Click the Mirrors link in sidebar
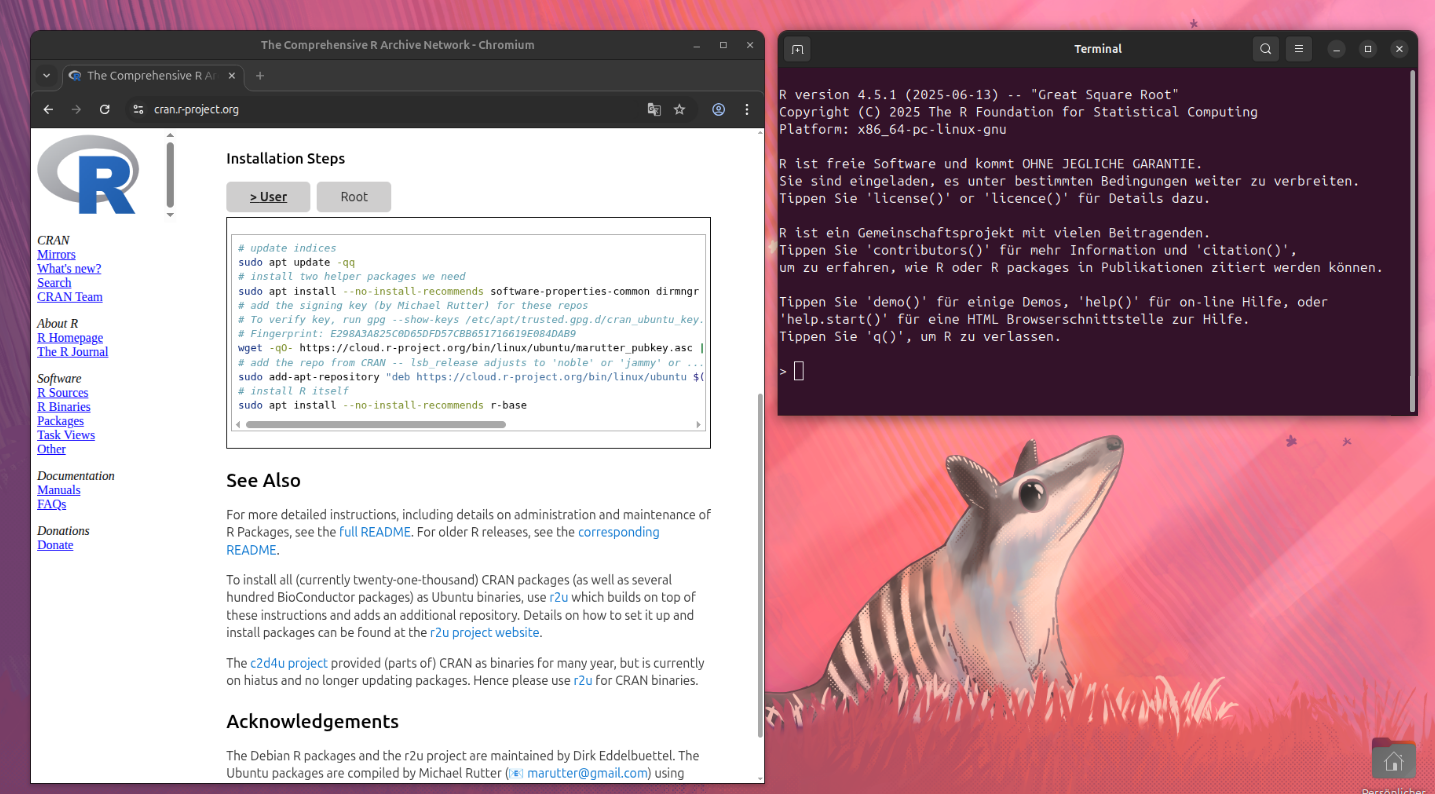 56,255
